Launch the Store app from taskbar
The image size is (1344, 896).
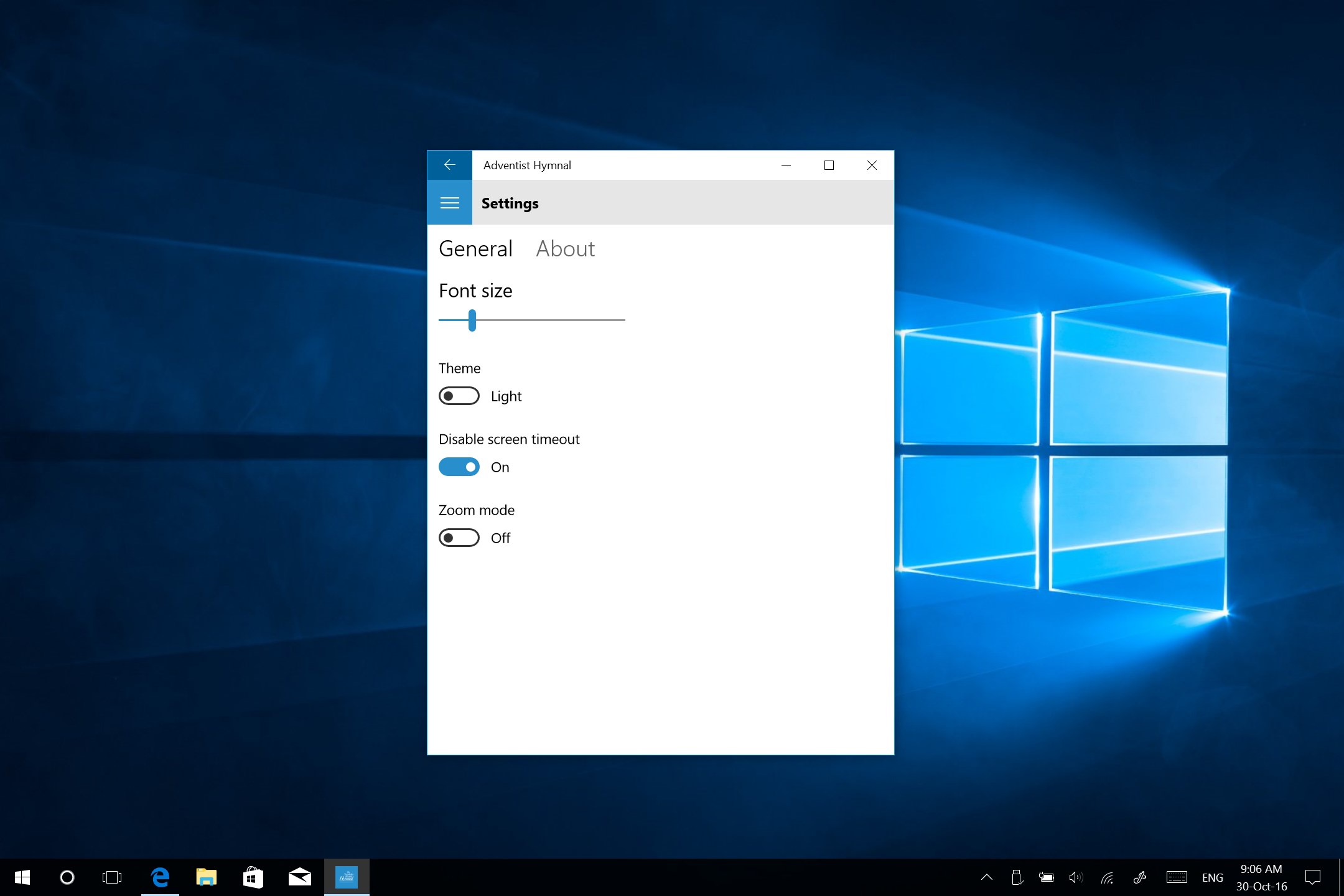(253, 877)
